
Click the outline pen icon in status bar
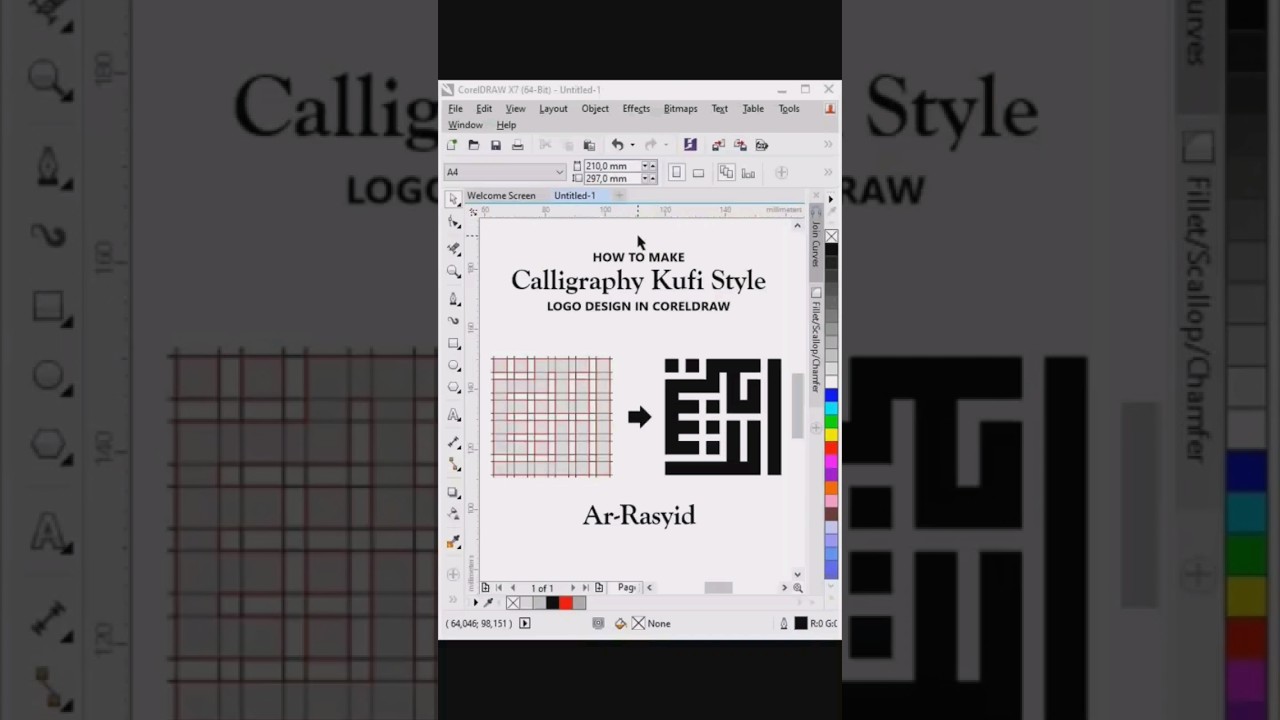[784, 624]
